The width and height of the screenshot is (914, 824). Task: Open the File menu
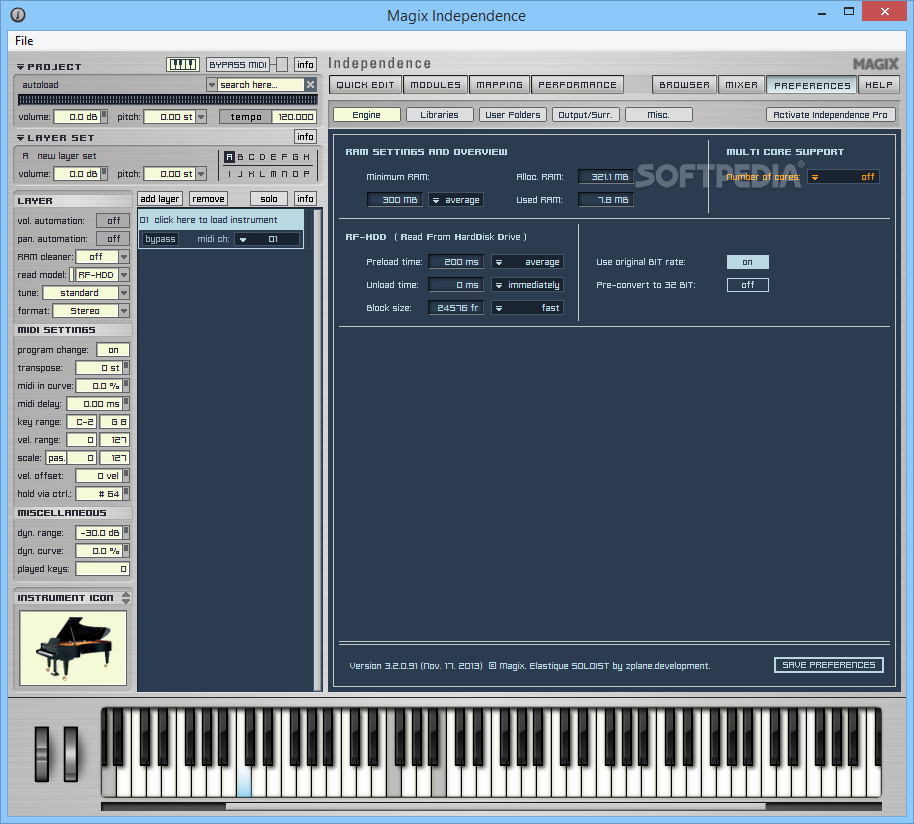coord(24,41)
